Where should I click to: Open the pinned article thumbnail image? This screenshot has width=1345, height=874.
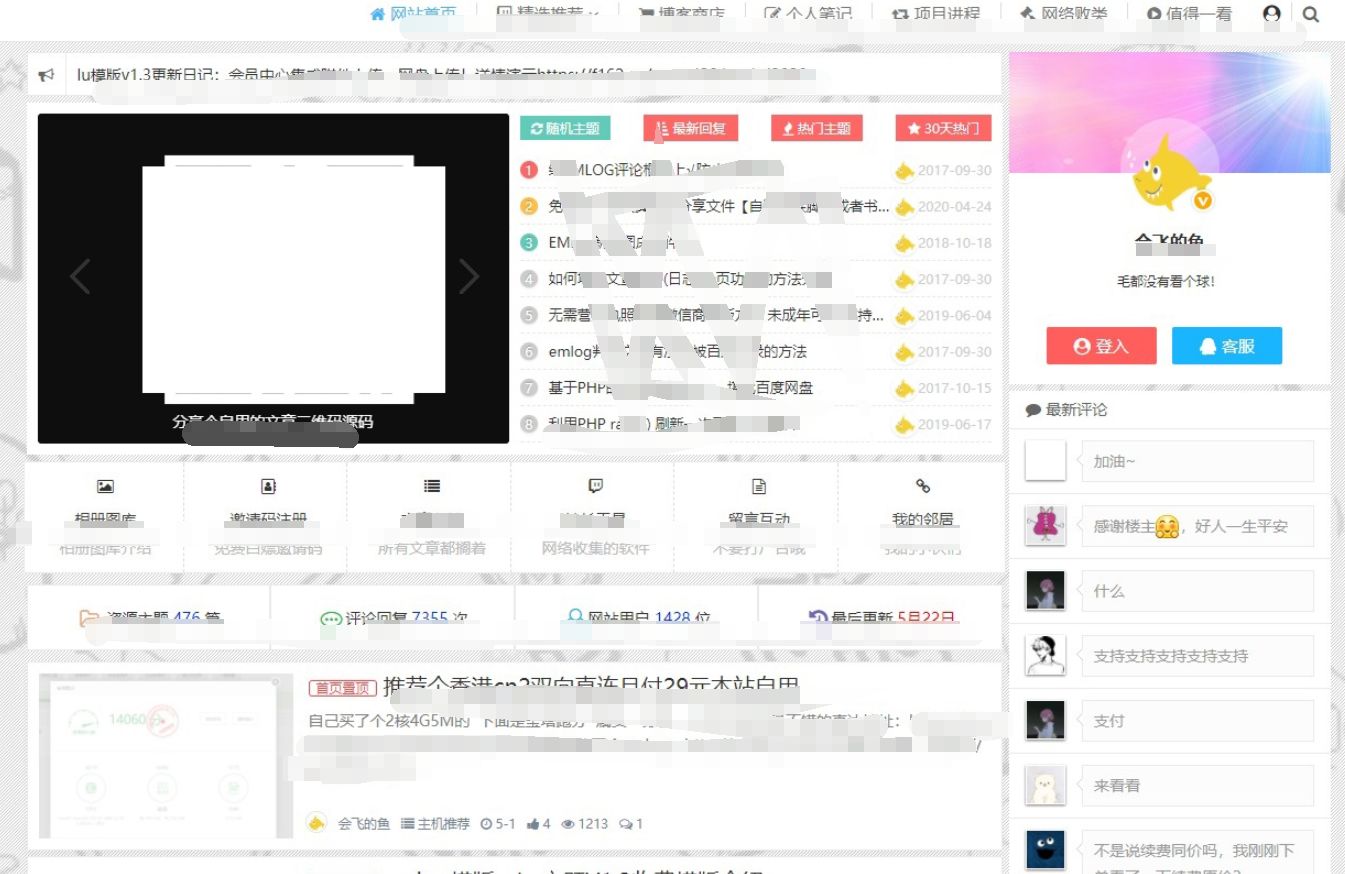pos(159,755)
